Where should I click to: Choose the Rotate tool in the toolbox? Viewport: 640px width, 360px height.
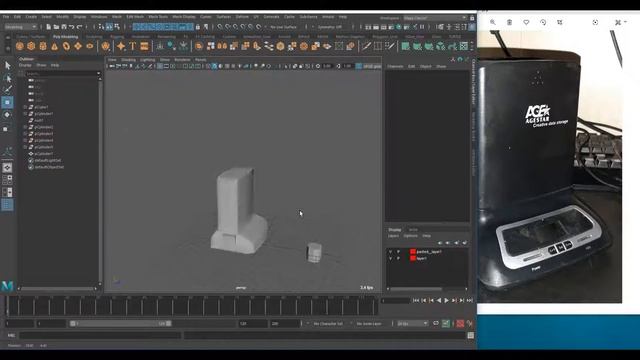[x=7, y=115]
